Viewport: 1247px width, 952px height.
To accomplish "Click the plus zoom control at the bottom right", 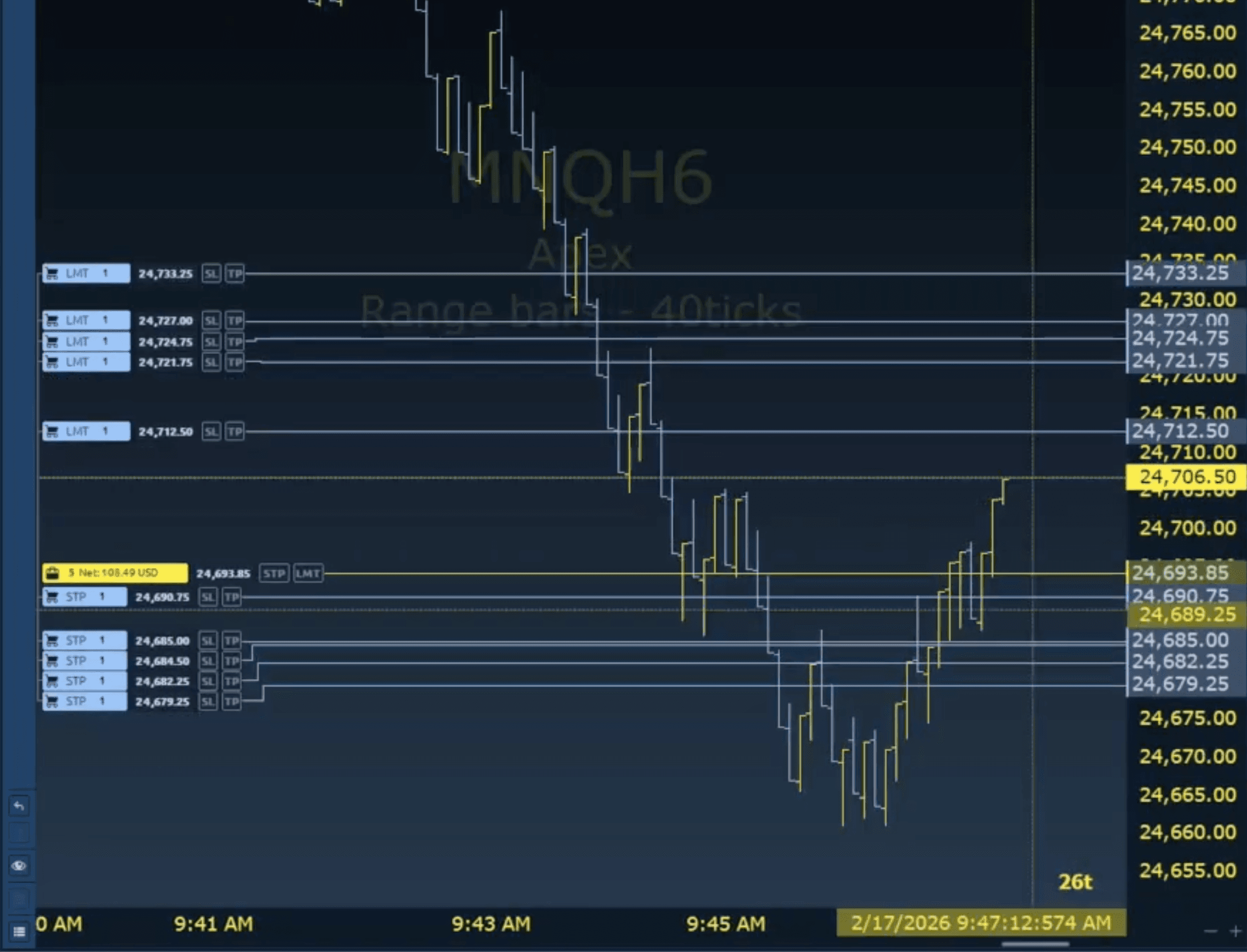I will point(1235,932).
